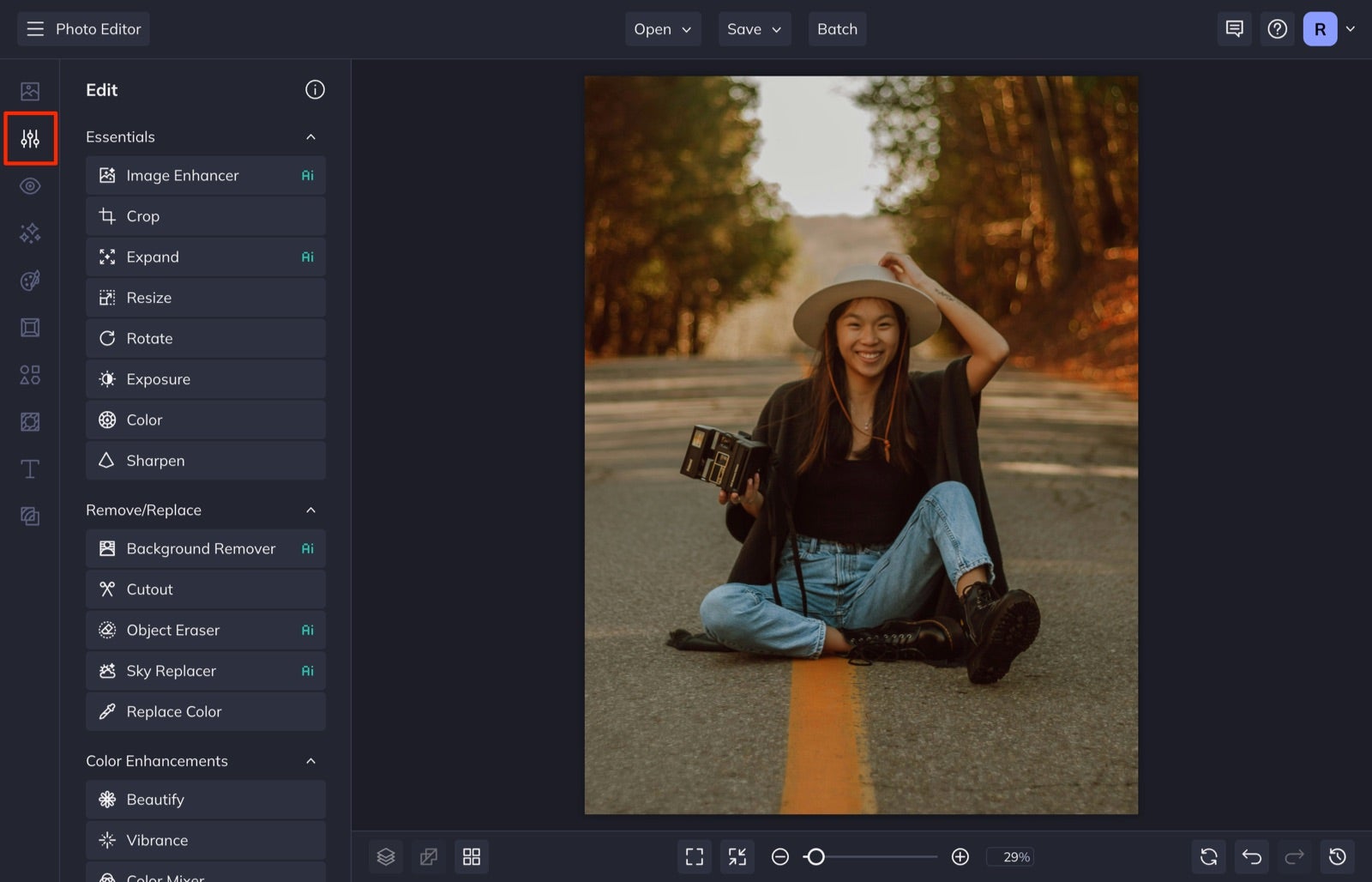Open the templates grid icon near the zoom controls

click(472, 855)
